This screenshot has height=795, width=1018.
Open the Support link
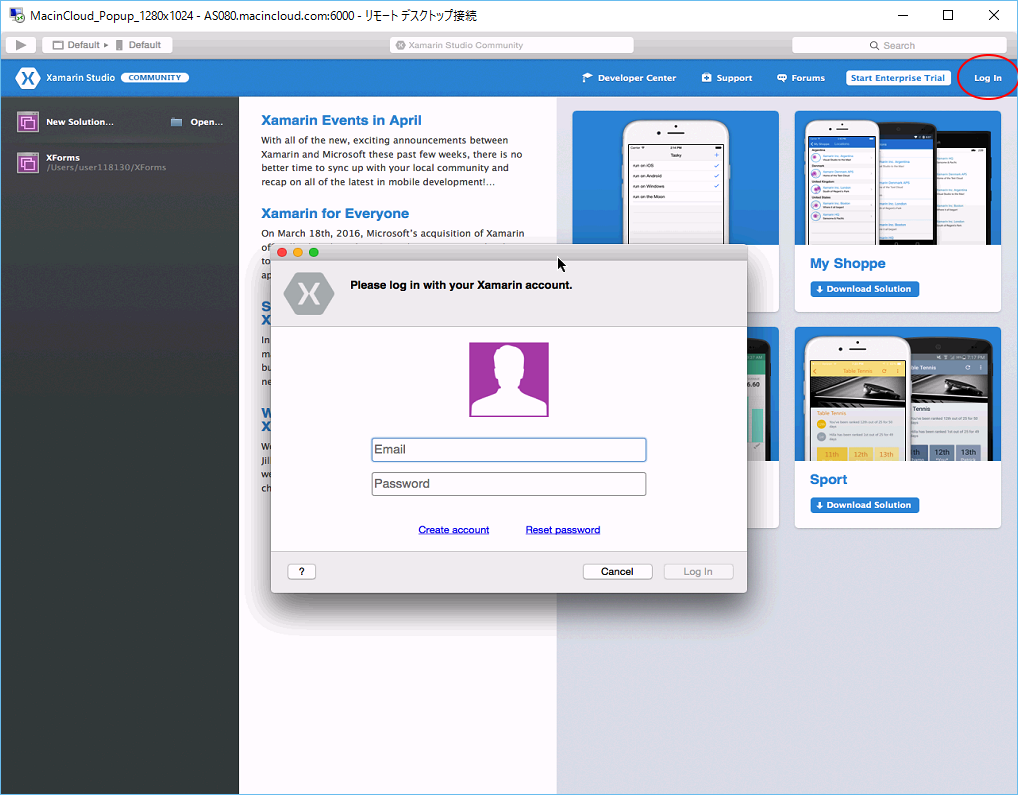pos(727,78)
